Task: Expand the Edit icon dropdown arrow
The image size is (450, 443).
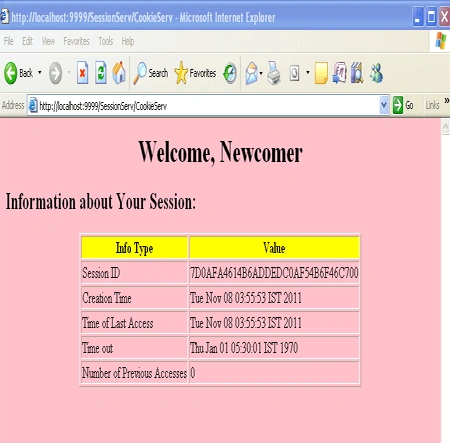Action: [308, 72]
